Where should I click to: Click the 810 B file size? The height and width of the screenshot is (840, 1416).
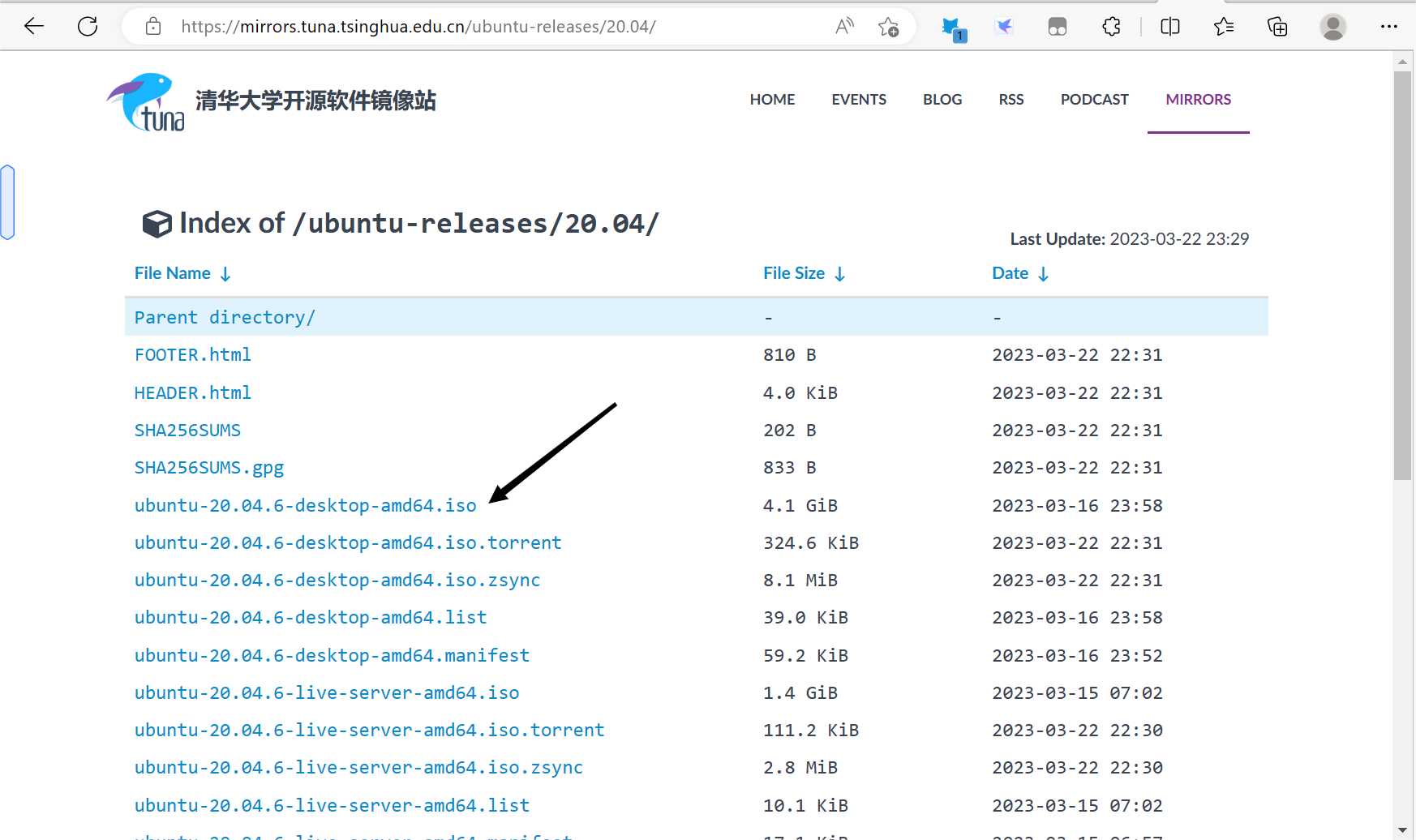pos(789,354)
